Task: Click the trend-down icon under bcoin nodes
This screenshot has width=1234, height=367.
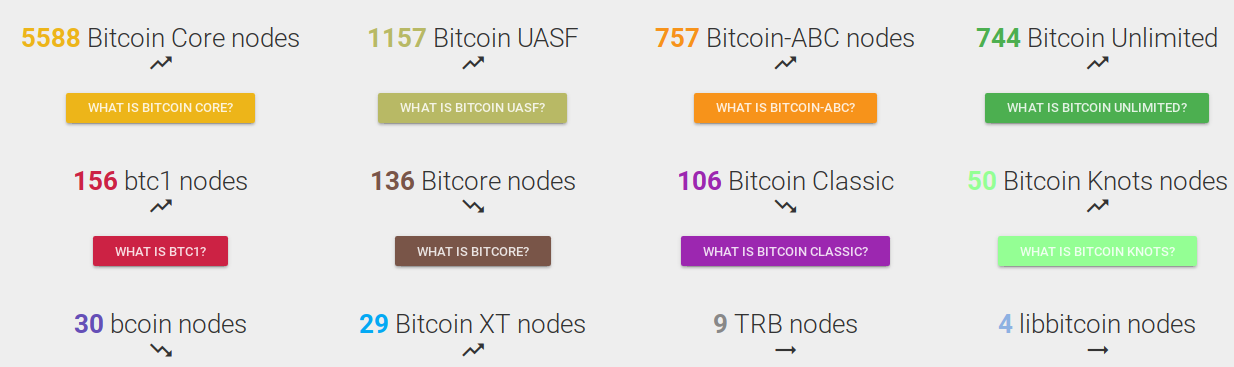Action: 161,349
